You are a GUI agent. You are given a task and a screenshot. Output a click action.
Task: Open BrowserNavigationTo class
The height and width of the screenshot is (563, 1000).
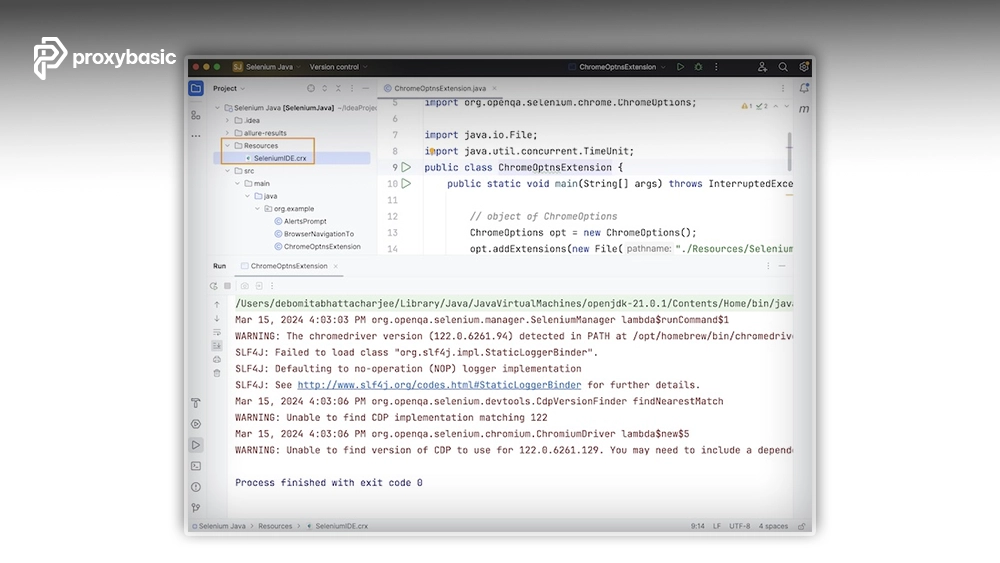(318, 234)
